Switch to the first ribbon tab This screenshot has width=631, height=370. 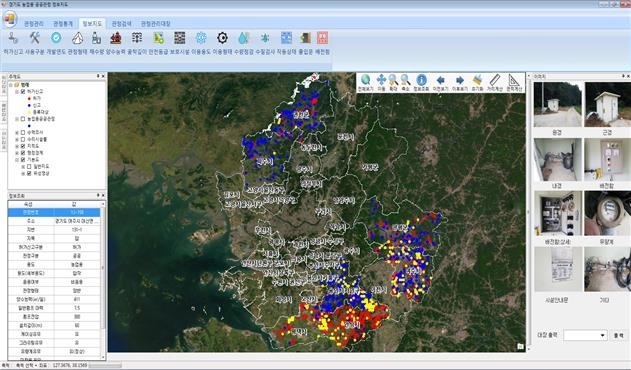(x=34, y=24)
